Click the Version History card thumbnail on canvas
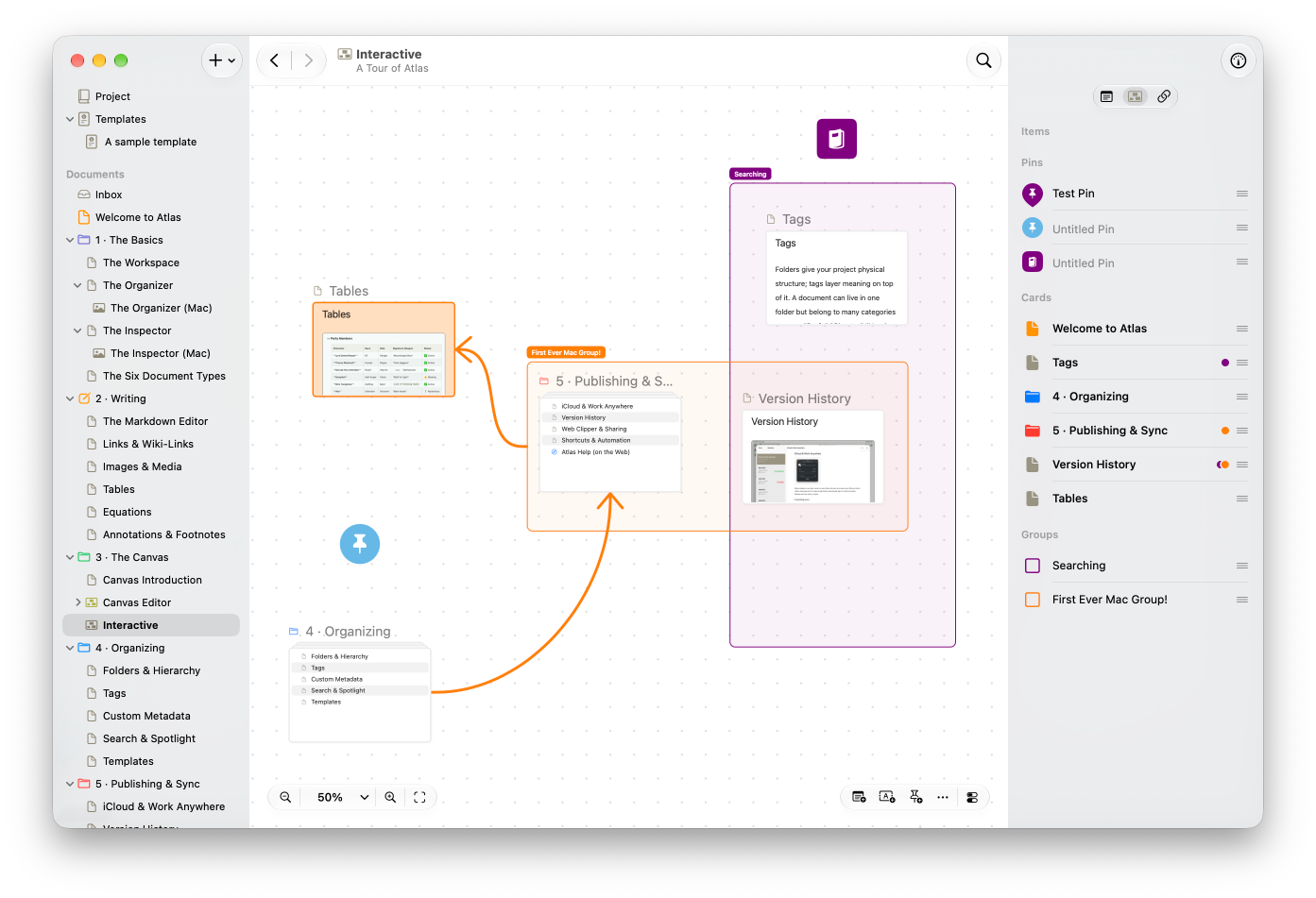 pos(812,457)
